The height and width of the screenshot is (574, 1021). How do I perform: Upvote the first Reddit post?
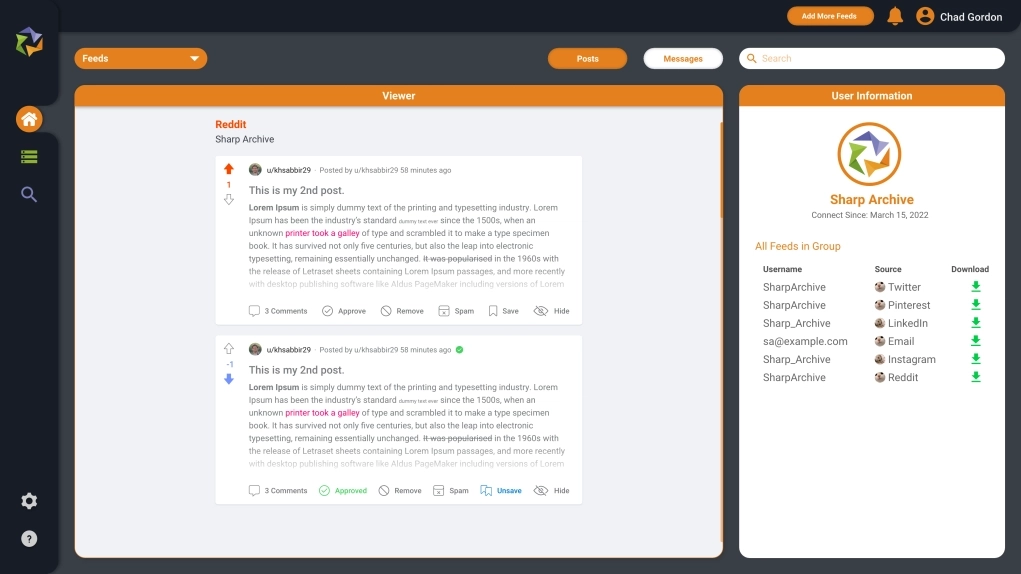(x=229, y=169)
